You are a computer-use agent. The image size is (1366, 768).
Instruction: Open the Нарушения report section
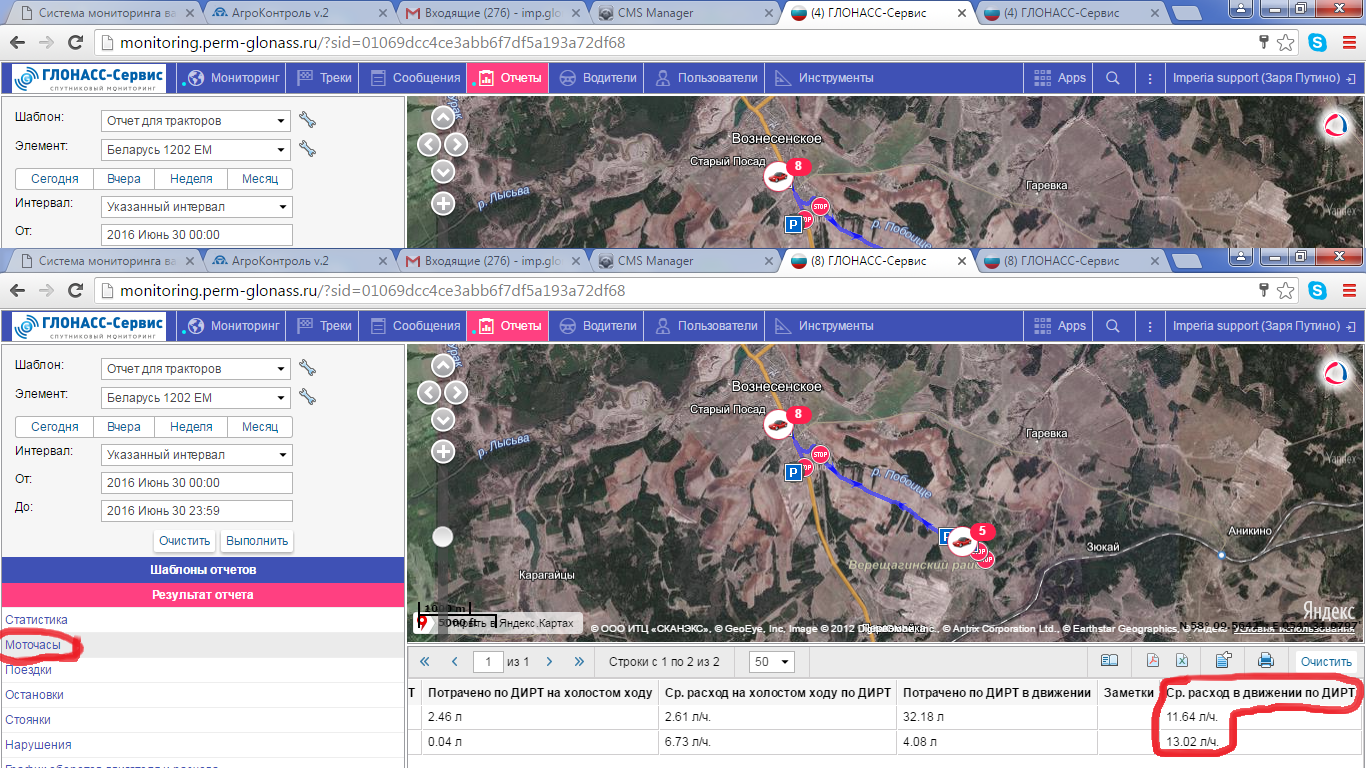(39, 745)
